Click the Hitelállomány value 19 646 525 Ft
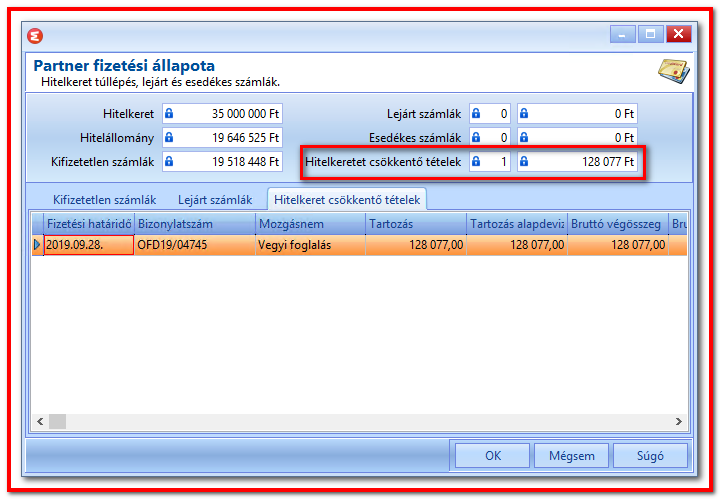720x499 pixels. click(x=222, y=137)
